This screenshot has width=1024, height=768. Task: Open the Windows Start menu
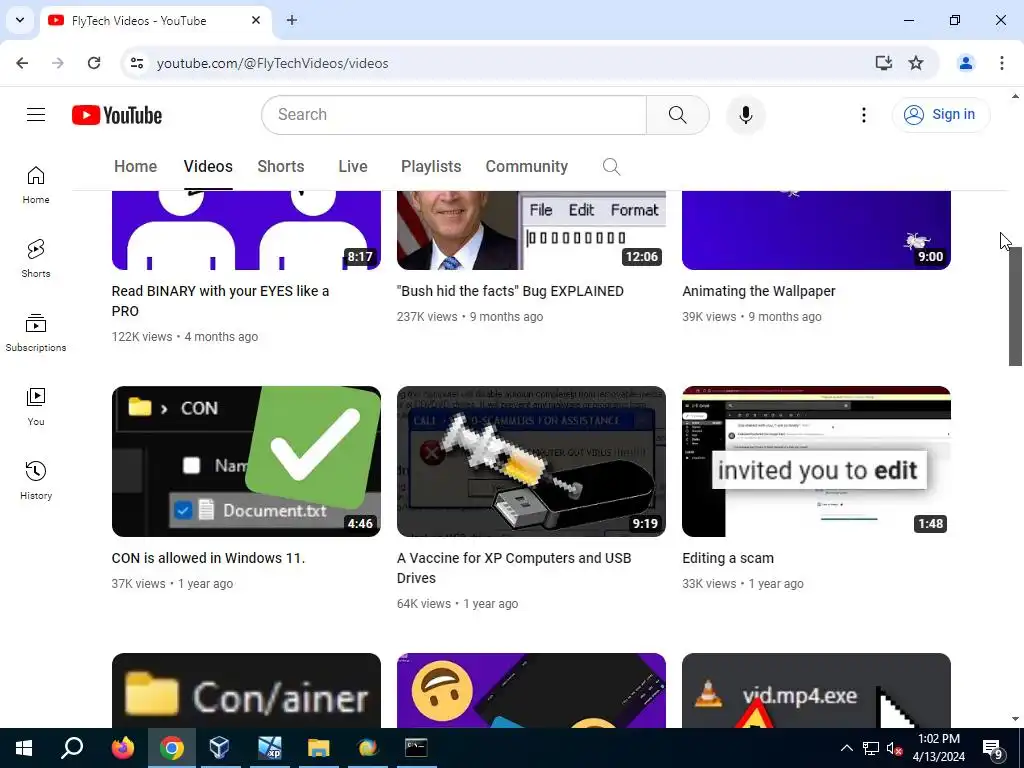(24, 748)
